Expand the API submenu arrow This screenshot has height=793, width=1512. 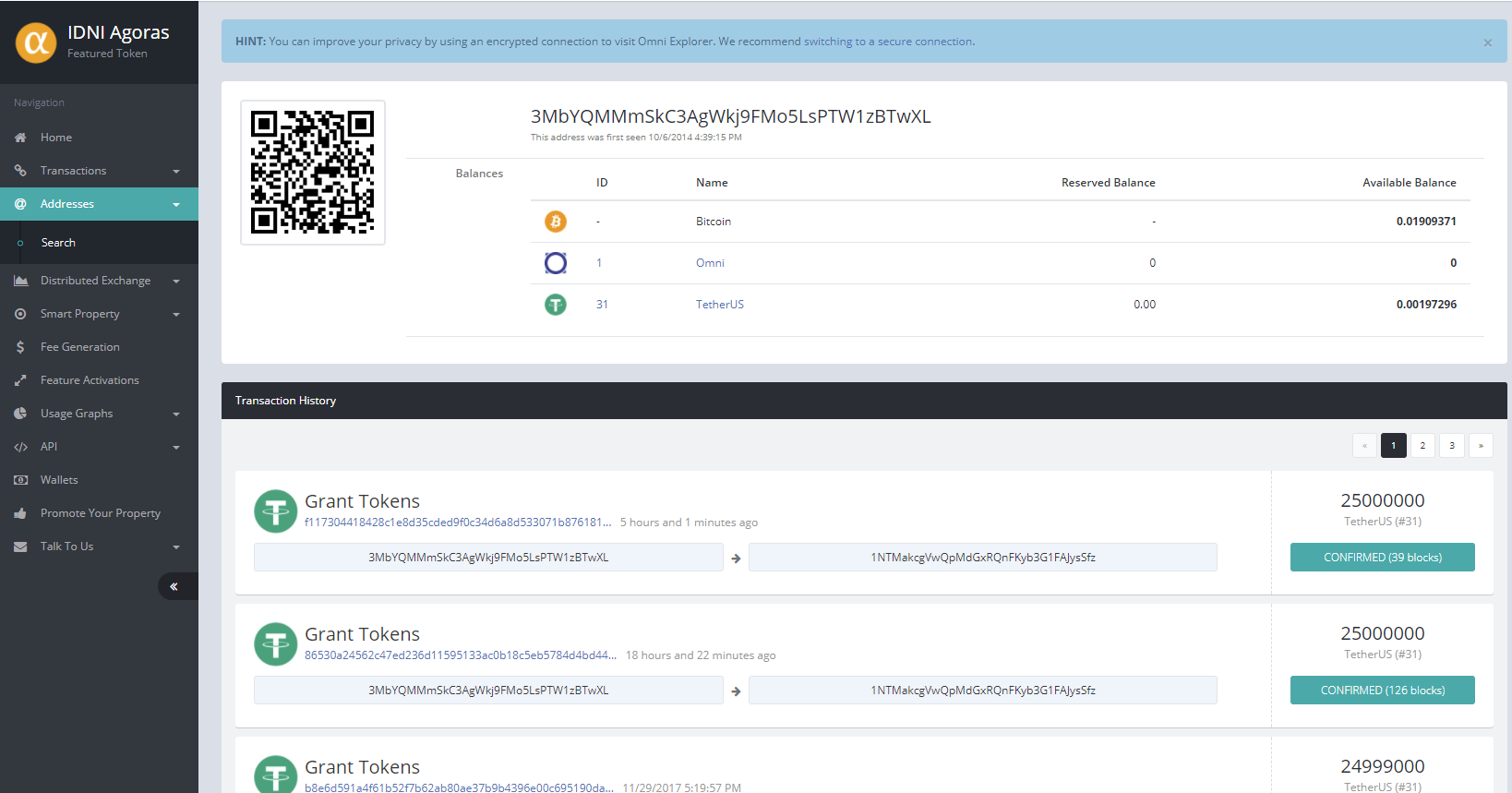[x=176, y=448]
